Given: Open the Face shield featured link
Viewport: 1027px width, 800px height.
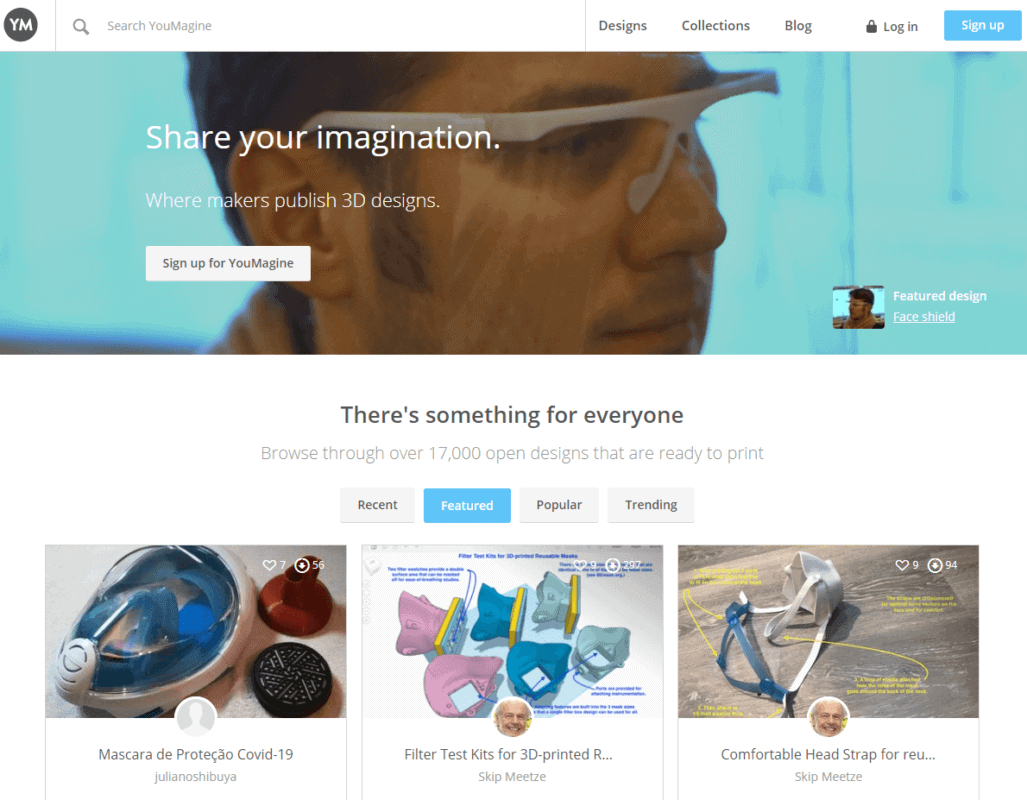Looking at the screenshot, I should pyautogui.click(x=924, y=316).
